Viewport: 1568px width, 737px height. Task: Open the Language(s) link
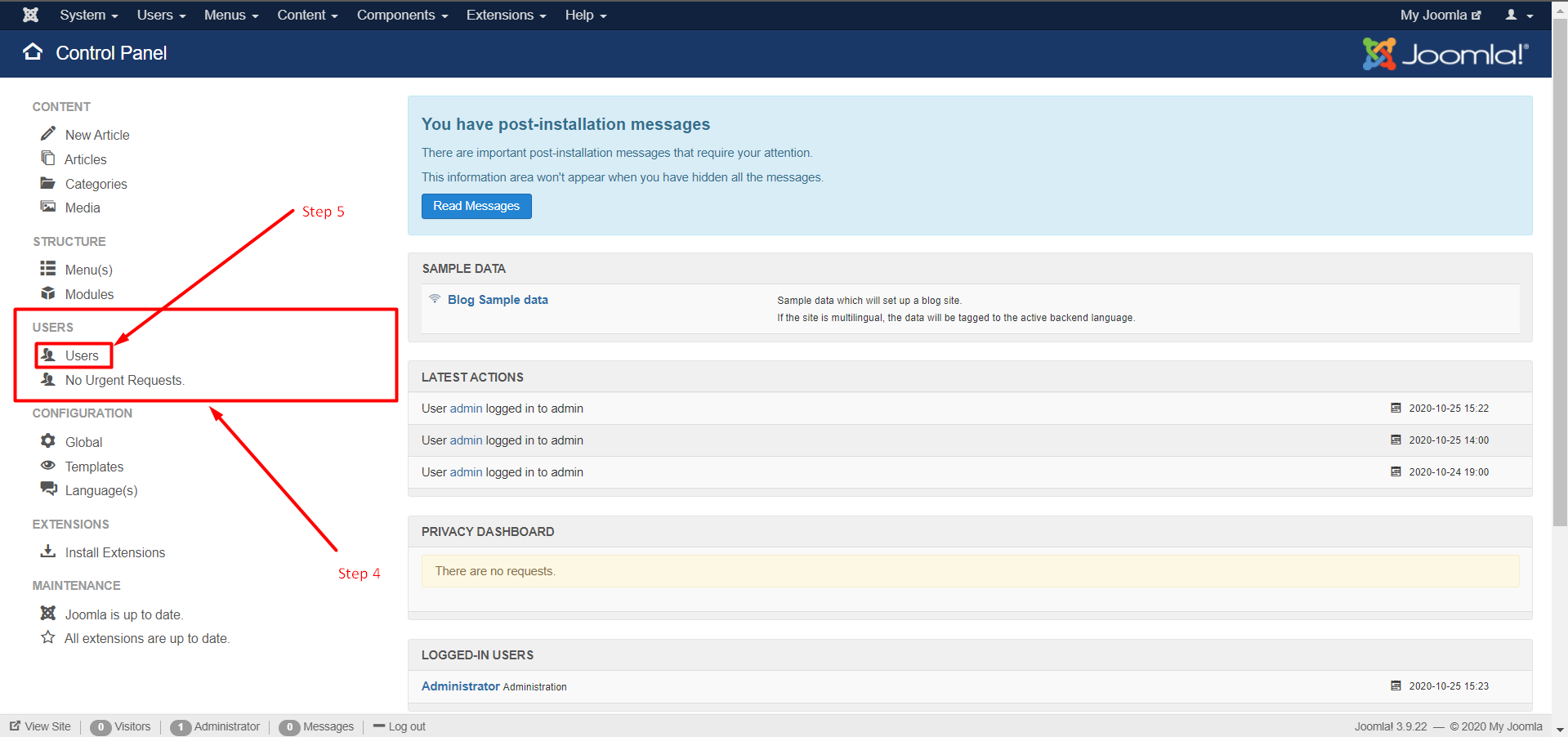(101, 490)
